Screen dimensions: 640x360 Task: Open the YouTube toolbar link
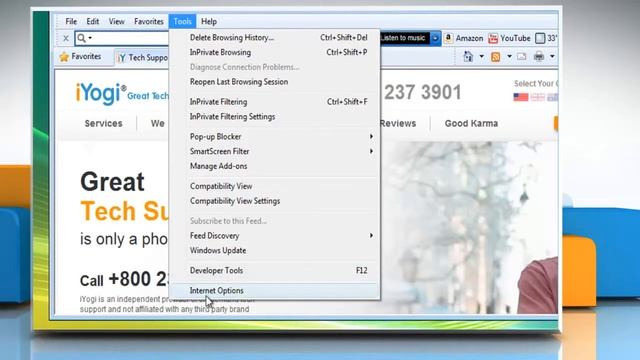click(x=509, y=38)
